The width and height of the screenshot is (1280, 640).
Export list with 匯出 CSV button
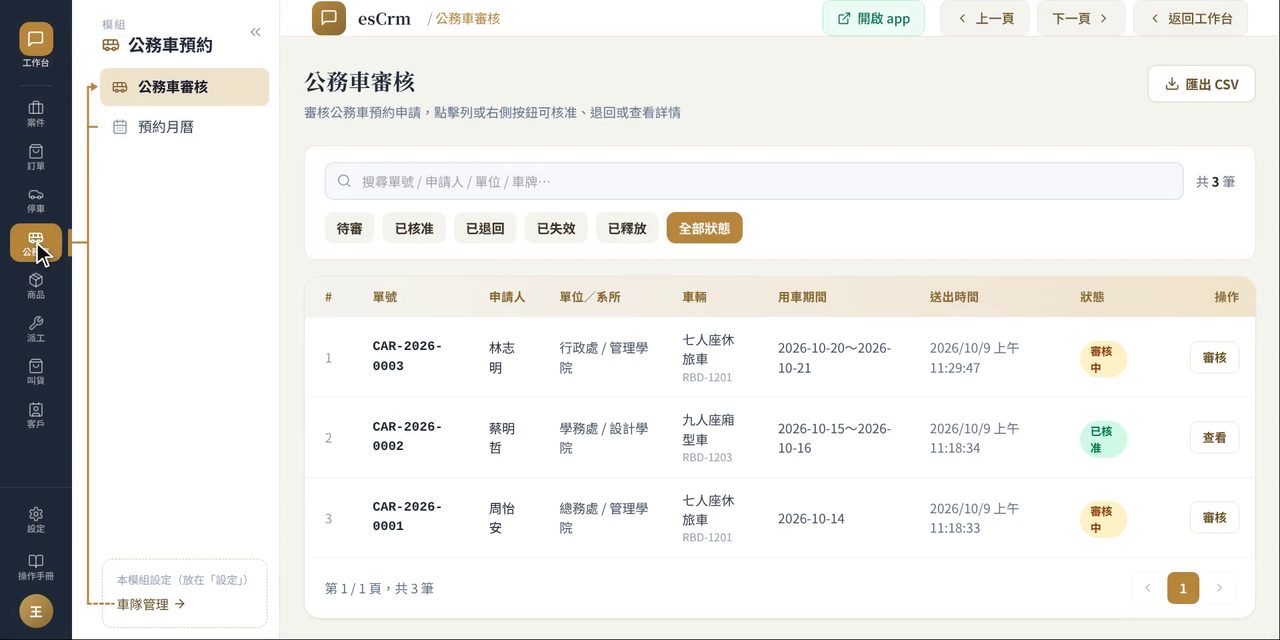point(1202,84)
